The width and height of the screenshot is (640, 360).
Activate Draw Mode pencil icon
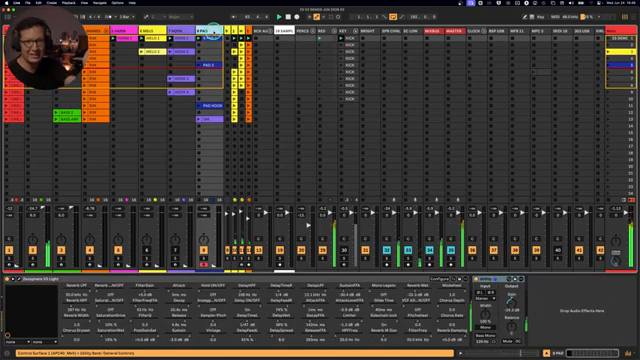(525, 17)
